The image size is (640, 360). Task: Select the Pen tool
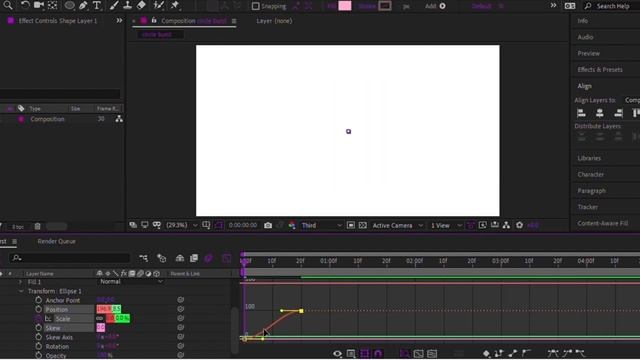pyautogui.click(x=84, y=5)
